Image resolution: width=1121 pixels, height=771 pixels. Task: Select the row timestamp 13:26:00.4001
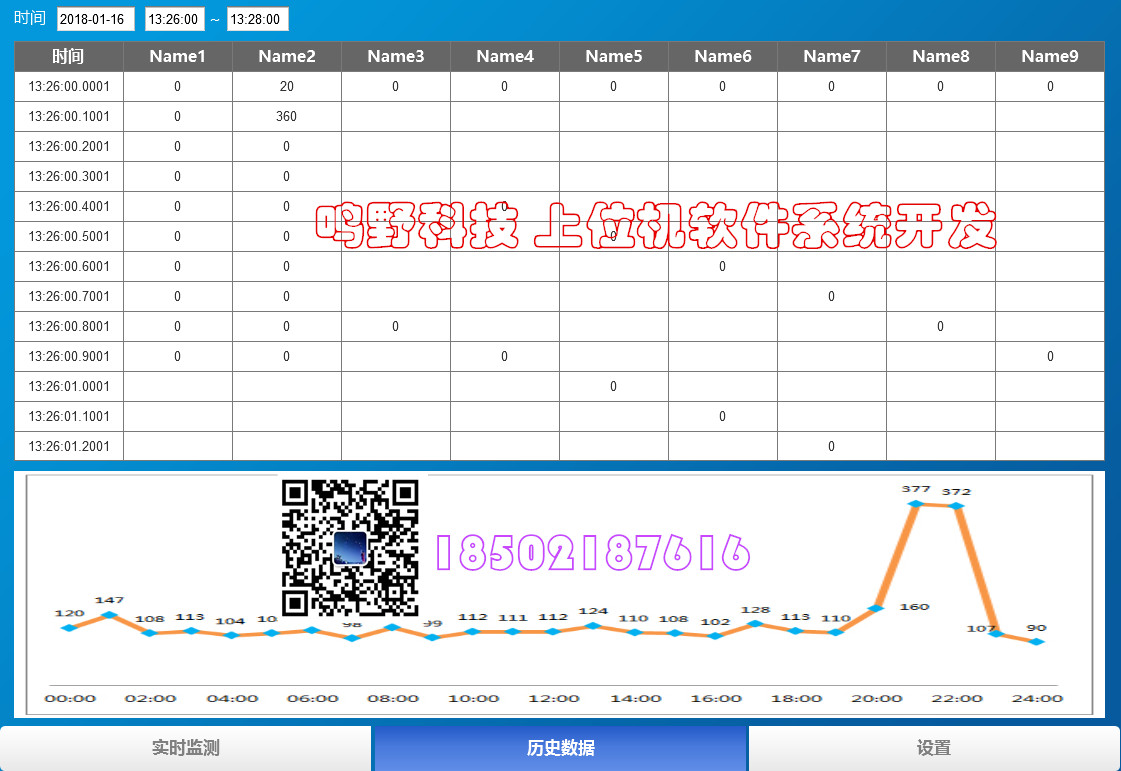pyautogui.click(x=69, y=207)
